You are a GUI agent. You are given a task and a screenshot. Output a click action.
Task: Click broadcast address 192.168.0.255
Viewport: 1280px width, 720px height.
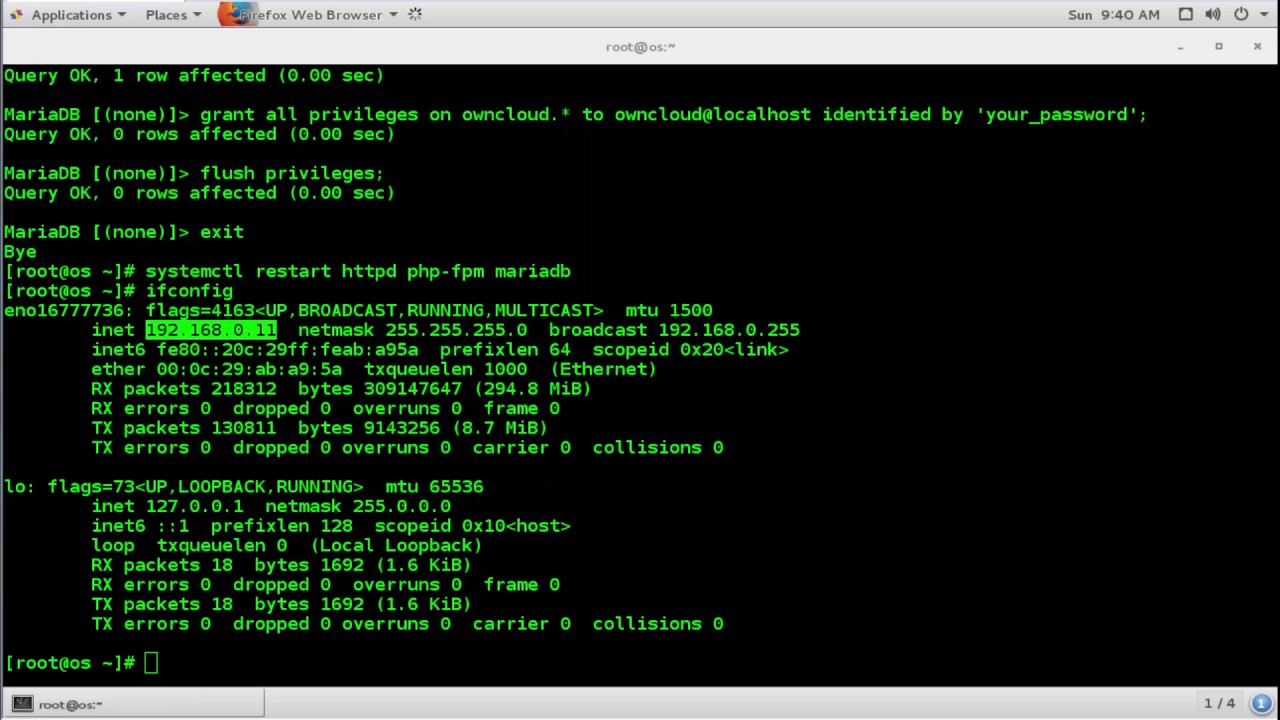point(729,330)
